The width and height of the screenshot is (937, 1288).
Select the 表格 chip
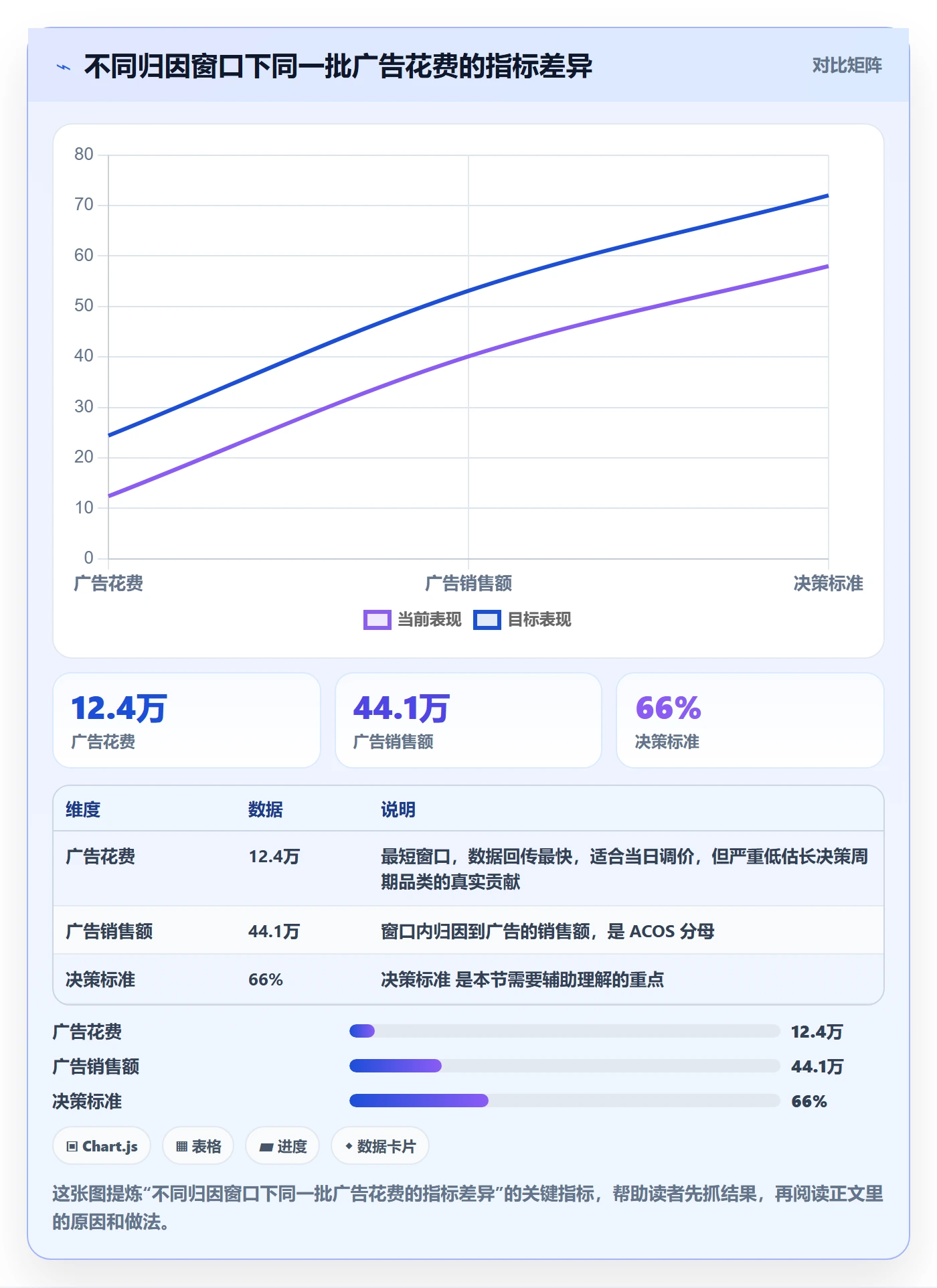198,1146
